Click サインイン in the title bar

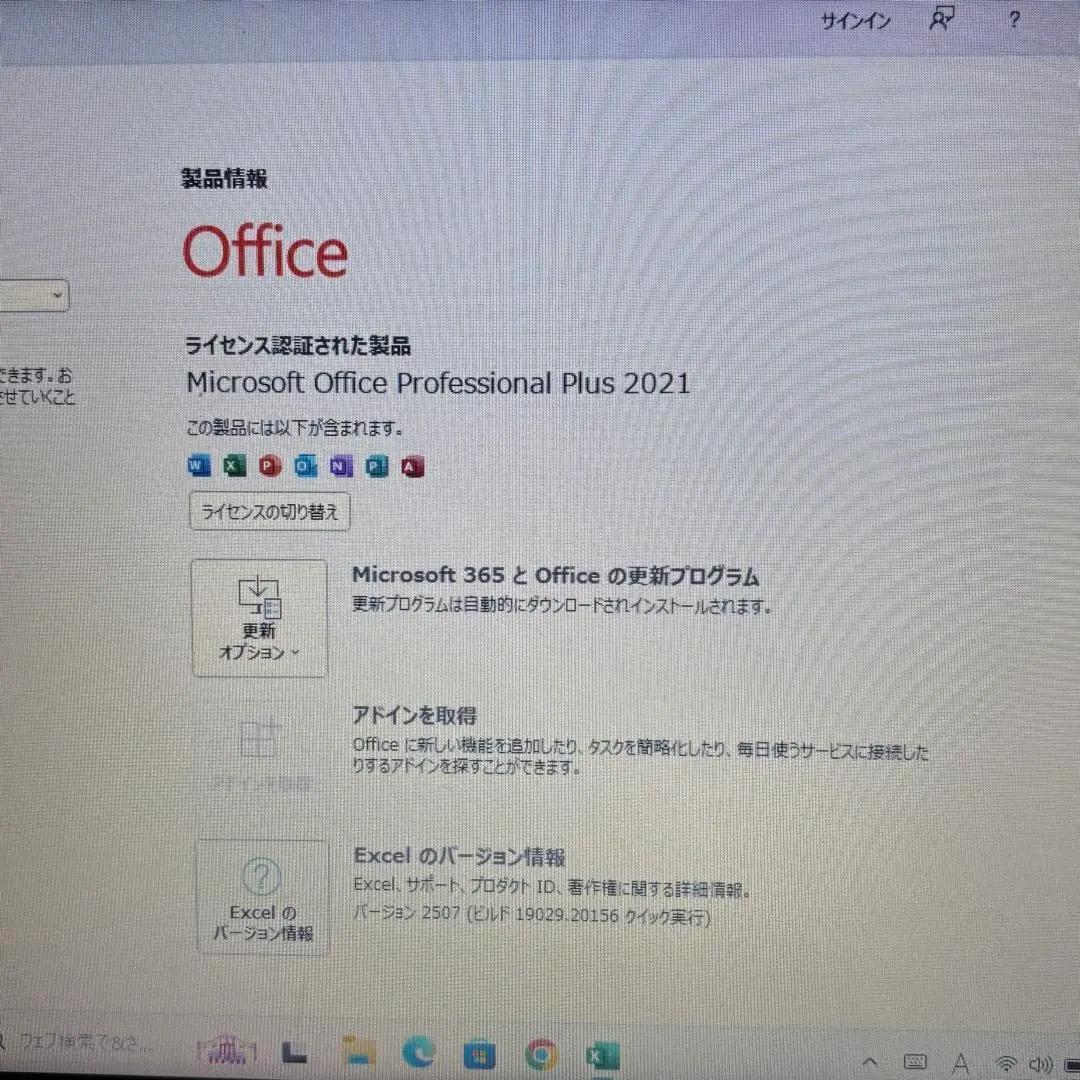point(854,20)
